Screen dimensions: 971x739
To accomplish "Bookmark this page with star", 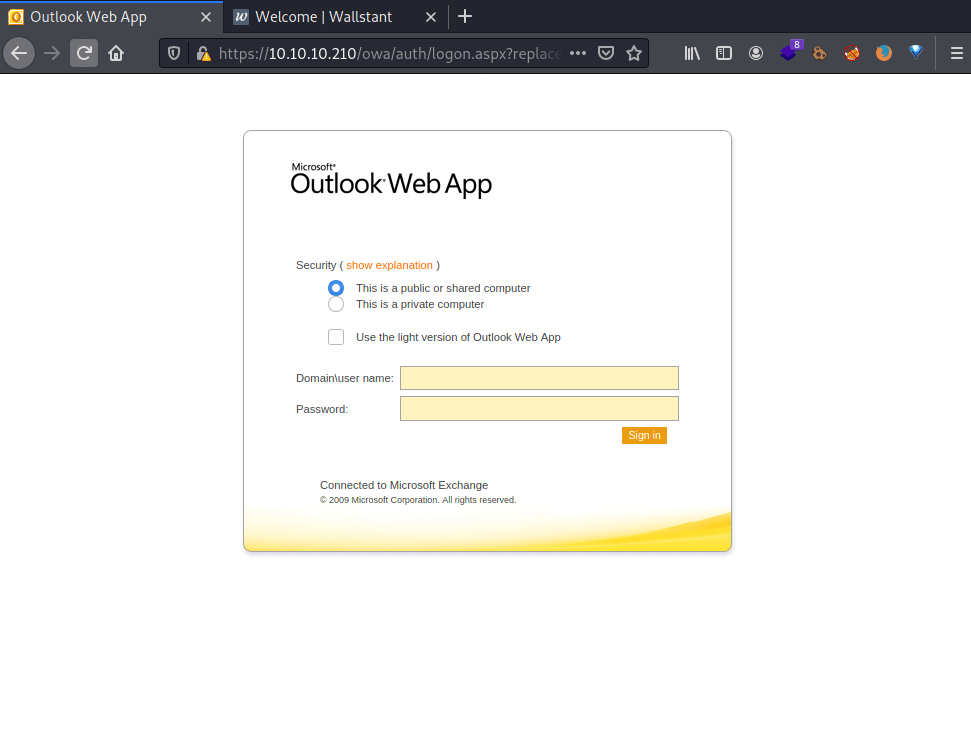I will (x=634, y=53).
